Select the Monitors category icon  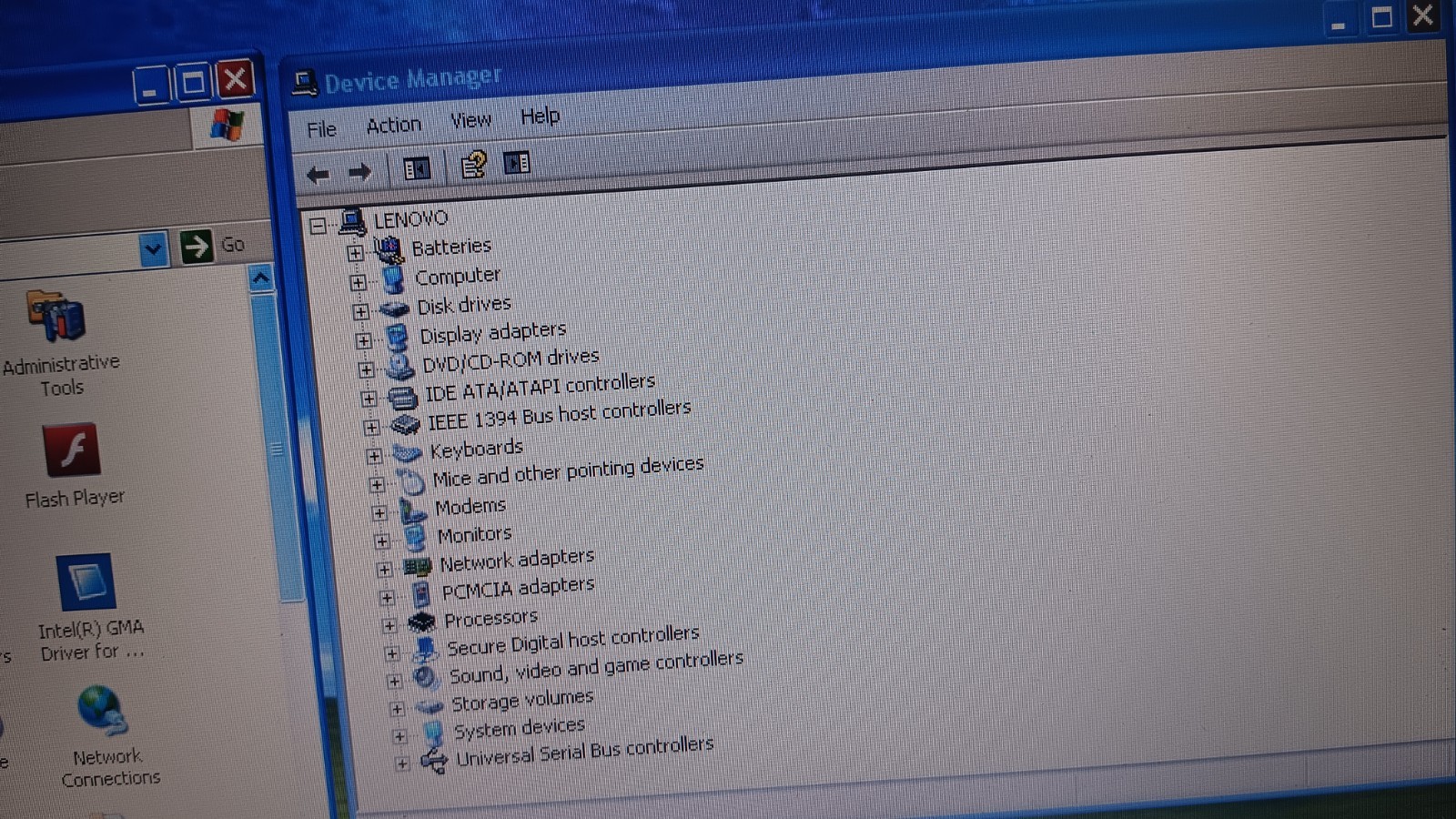(x=416, y=538)
